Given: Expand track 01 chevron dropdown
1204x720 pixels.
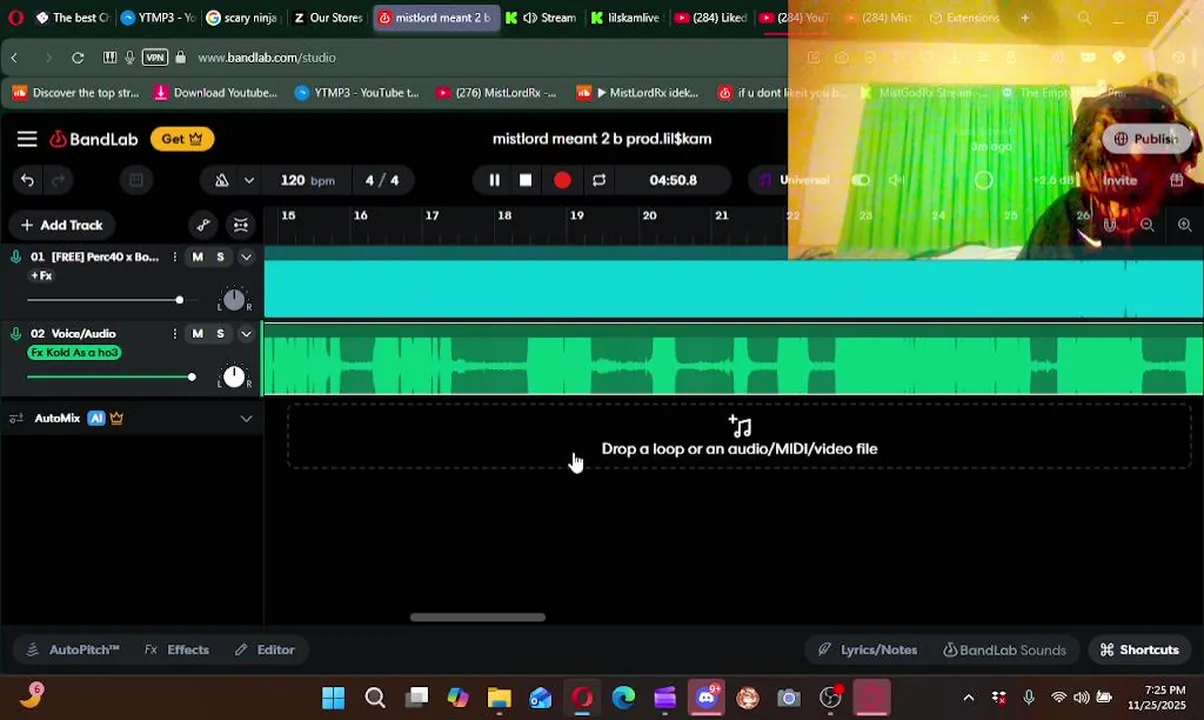Looking at the screenshot, I should point(246,257).
